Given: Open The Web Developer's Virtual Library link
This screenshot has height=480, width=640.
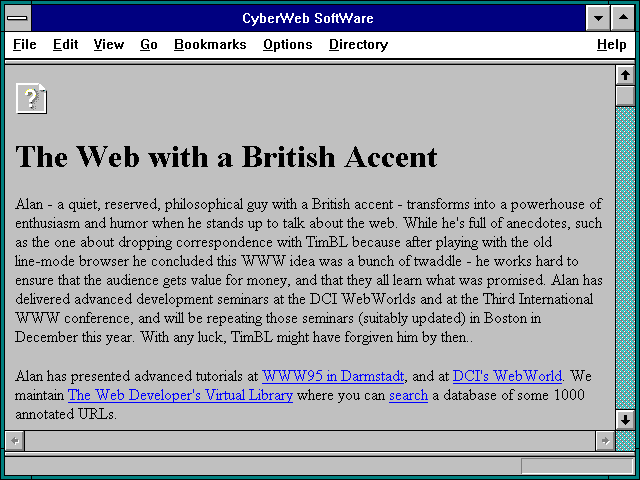Looking at the screenshot, I should click(180, 395).
